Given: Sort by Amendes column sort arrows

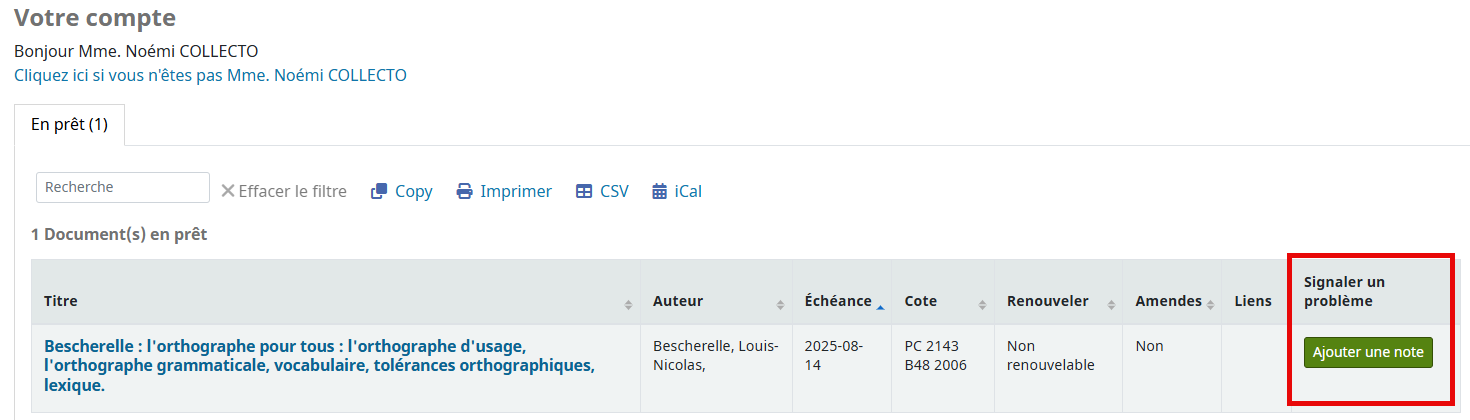Looking at the screenshot, I should [x=1210, y=304].
